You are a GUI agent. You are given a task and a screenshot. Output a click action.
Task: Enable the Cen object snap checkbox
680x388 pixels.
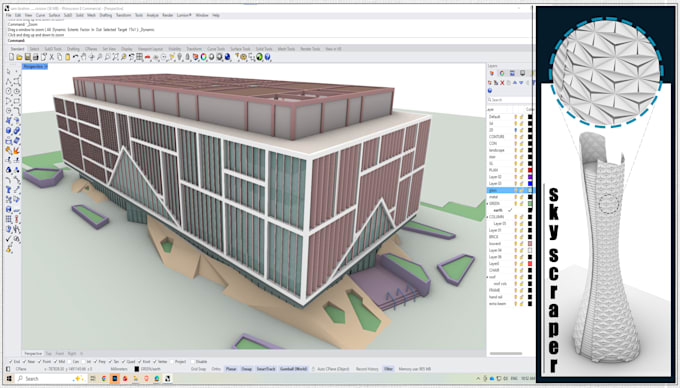pos(69,362)
